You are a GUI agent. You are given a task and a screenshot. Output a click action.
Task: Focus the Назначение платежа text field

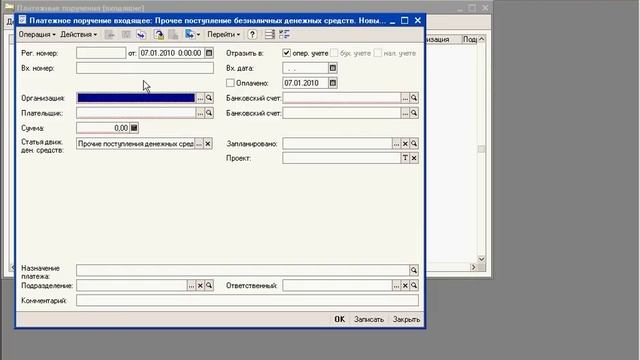242,270
